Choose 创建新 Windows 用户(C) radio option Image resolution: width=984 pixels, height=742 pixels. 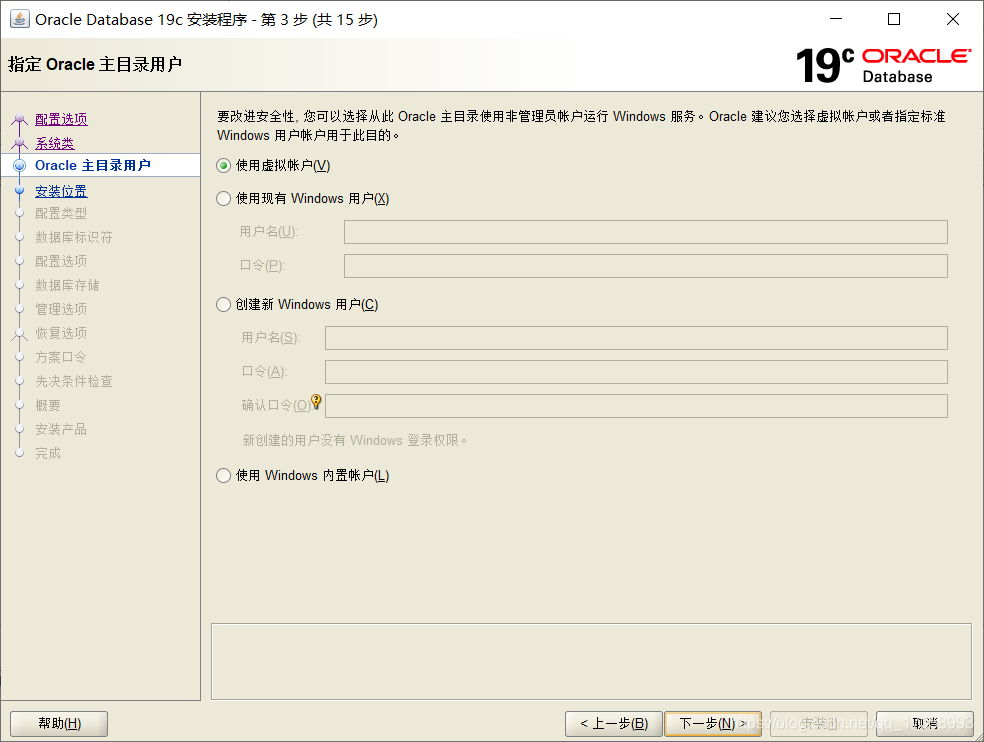(x=223, y=305)
